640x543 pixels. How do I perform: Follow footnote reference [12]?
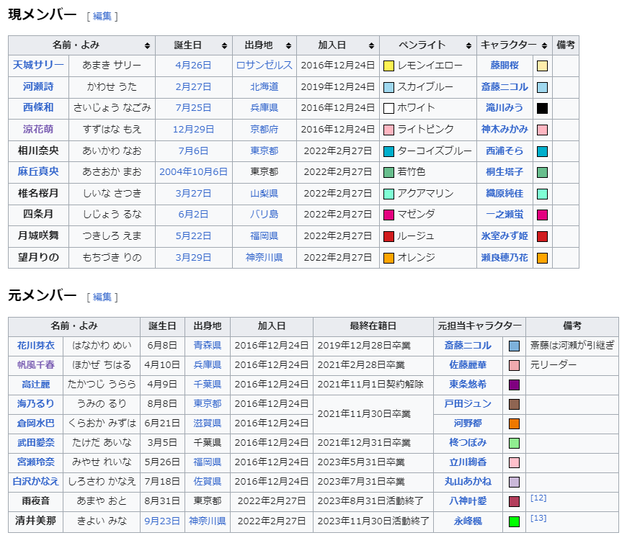click(538, 498)
